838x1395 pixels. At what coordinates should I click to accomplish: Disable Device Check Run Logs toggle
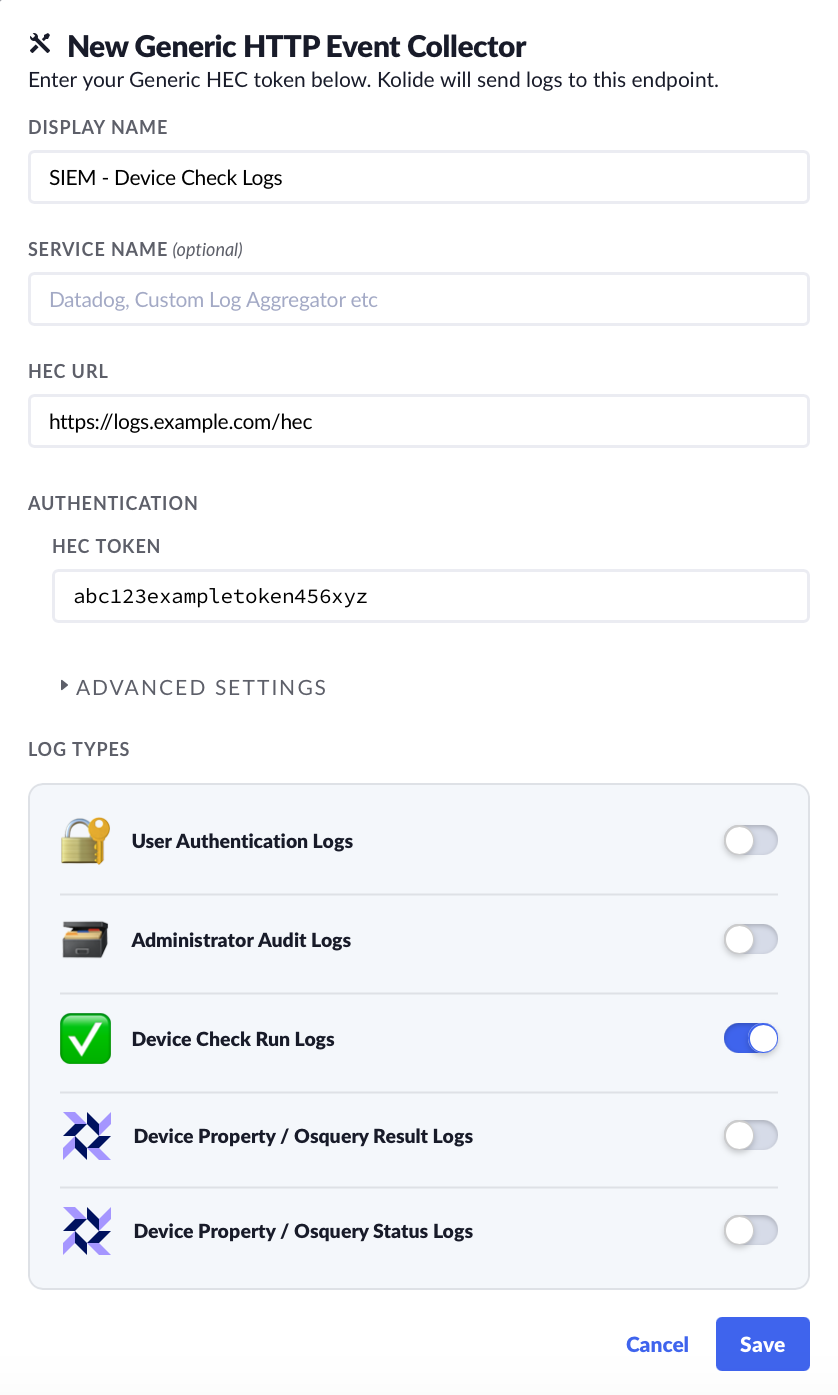coord(751,1039)
